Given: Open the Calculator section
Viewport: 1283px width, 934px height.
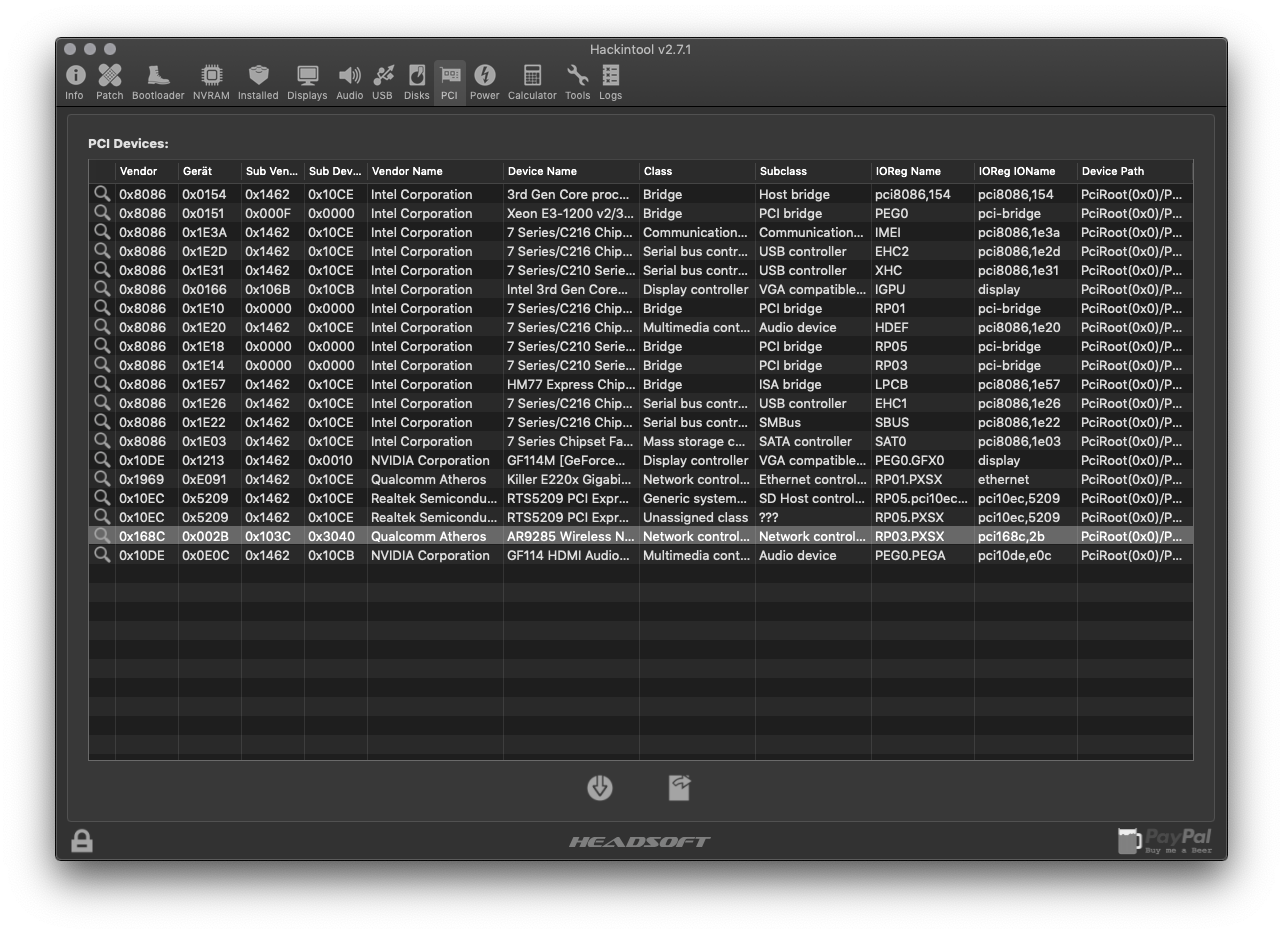Looking at the screenshot, I should (532, 83).
